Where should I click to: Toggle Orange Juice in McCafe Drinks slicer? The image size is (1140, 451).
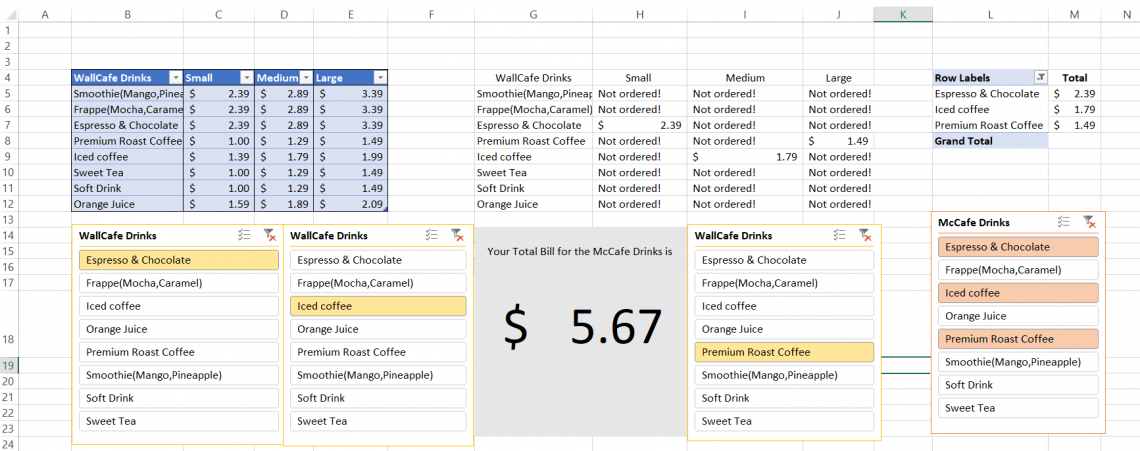[x=1018, y=316]
